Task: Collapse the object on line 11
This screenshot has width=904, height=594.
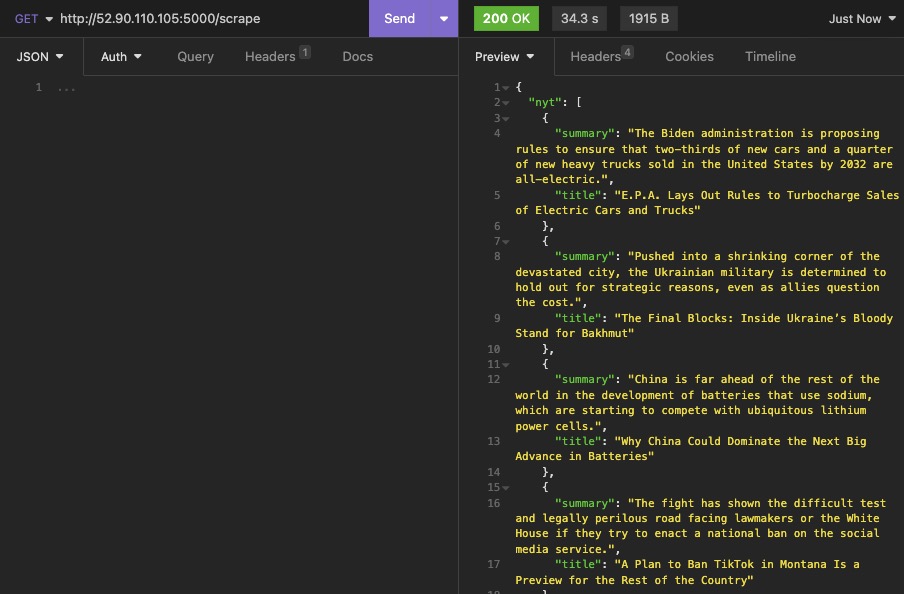Action: (x=506, y=365)
